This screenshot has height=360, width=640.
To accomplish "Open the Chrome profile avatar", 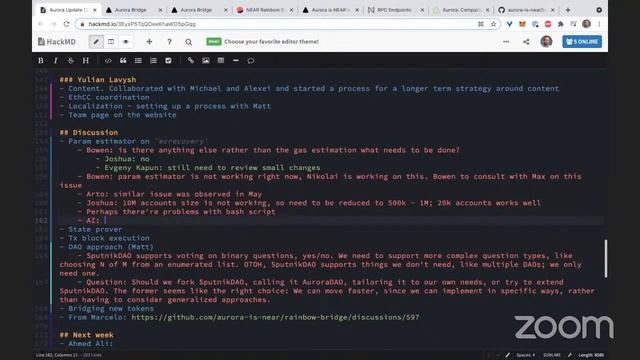I will tap(587, 24).
